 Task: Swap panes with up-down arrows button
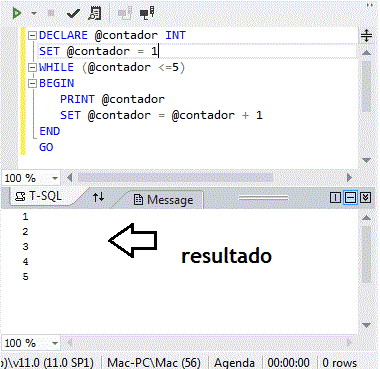pos(99,197)
